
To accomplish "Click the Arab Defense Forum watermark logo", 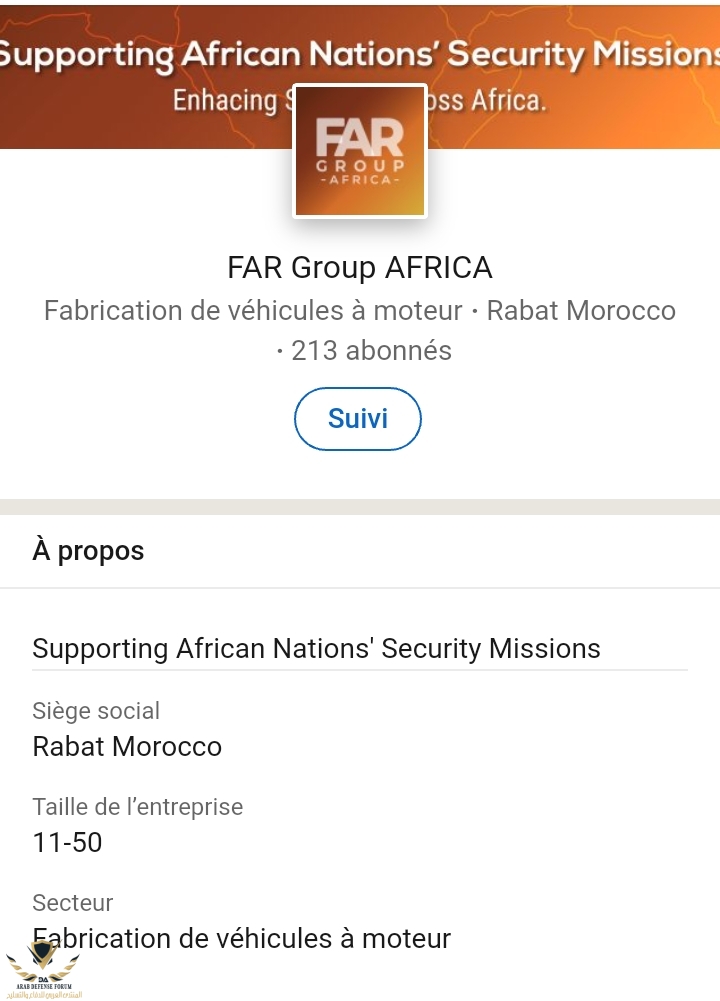I will (43, 972).
